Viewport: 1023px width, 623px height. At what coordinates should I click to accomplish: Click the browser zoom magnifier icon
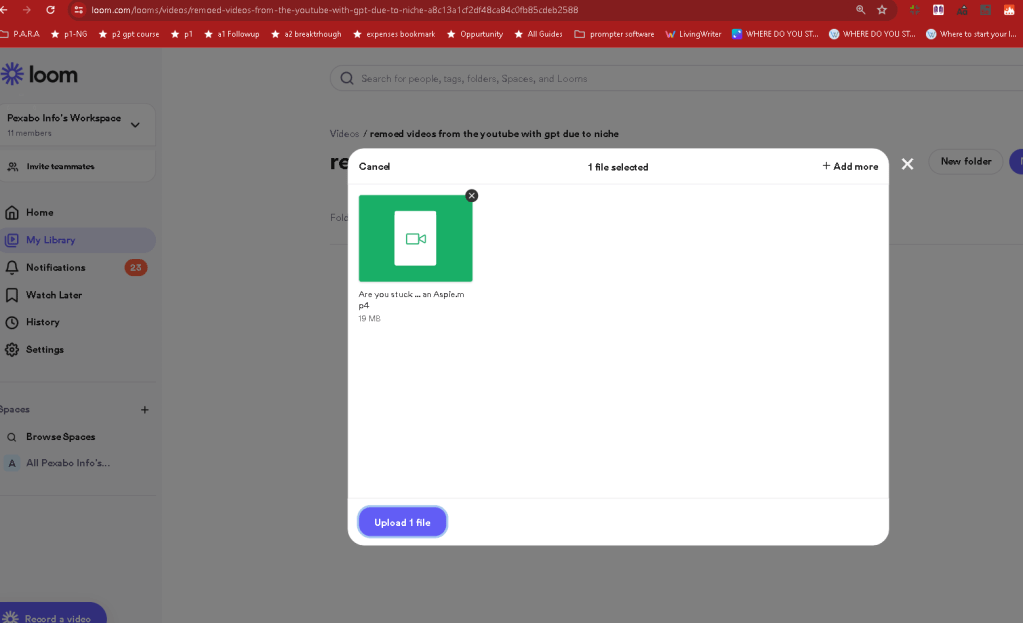pyautogui.click(x=861, y=10)
